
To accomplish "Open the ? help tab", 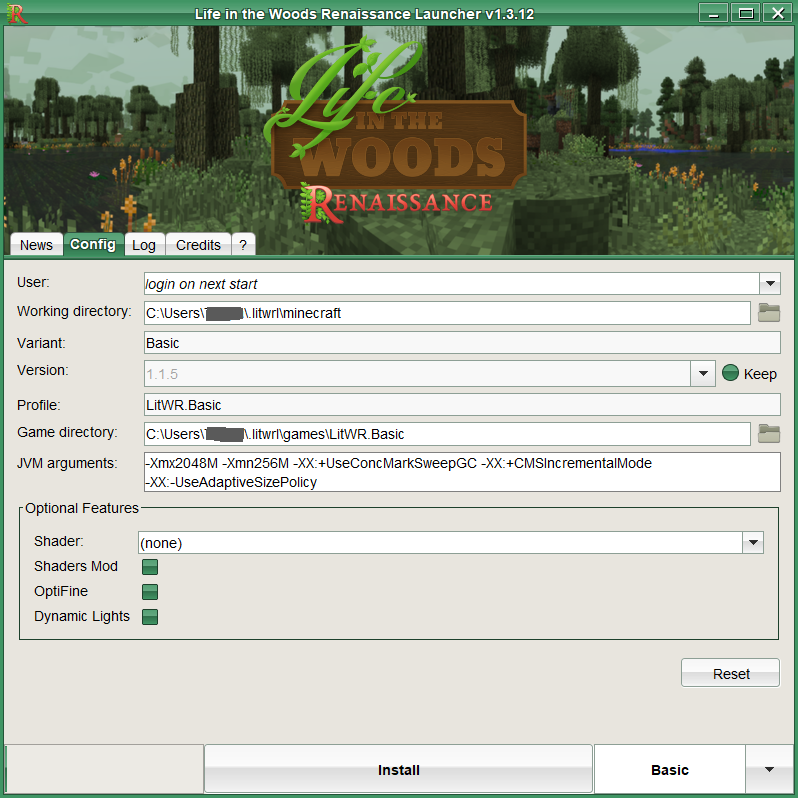I will coord(243,245).
